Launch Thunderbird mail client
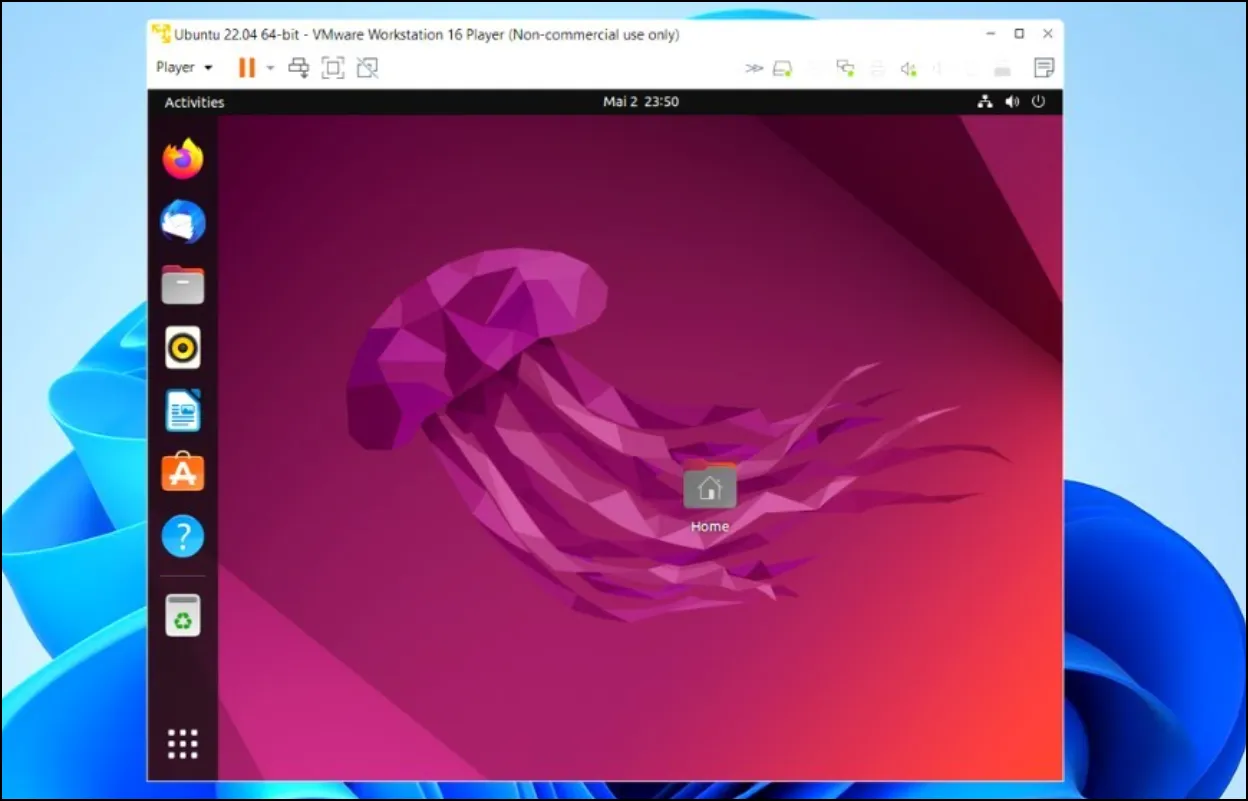 pyautogui.click(x=183, y=222)
